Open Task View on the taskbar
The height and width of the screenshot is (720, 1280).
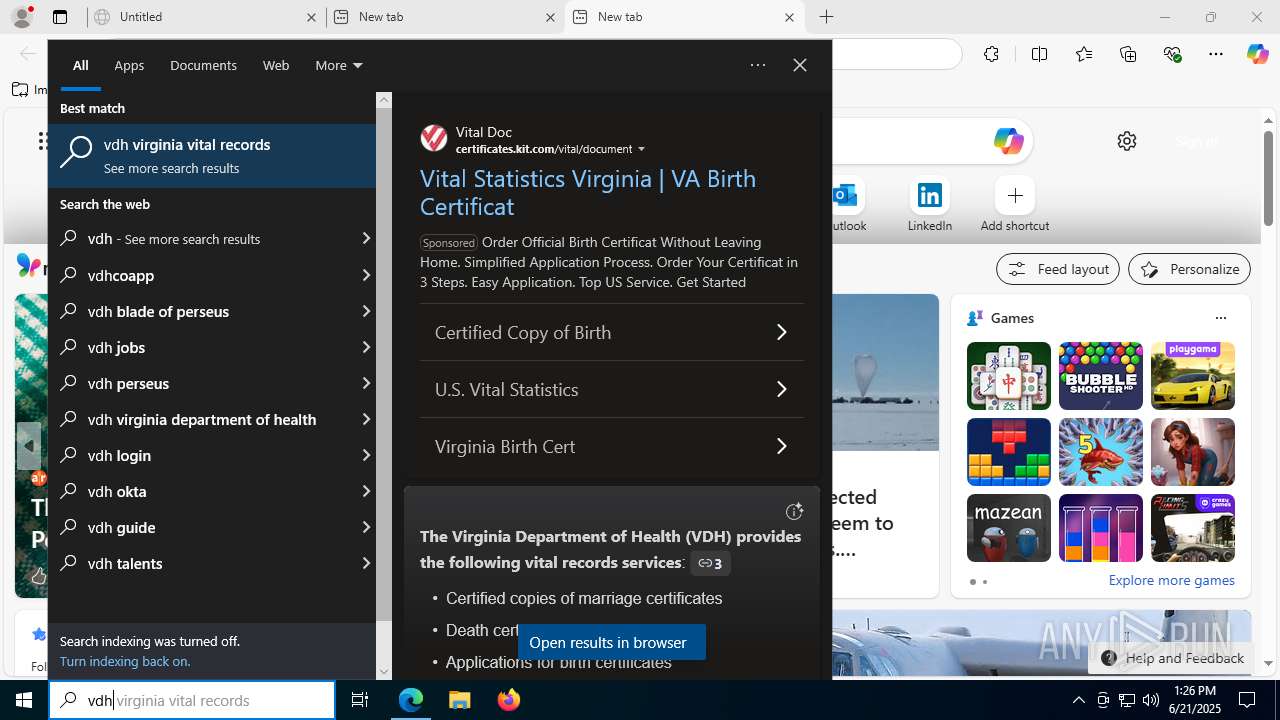click(x=360, y=700)
